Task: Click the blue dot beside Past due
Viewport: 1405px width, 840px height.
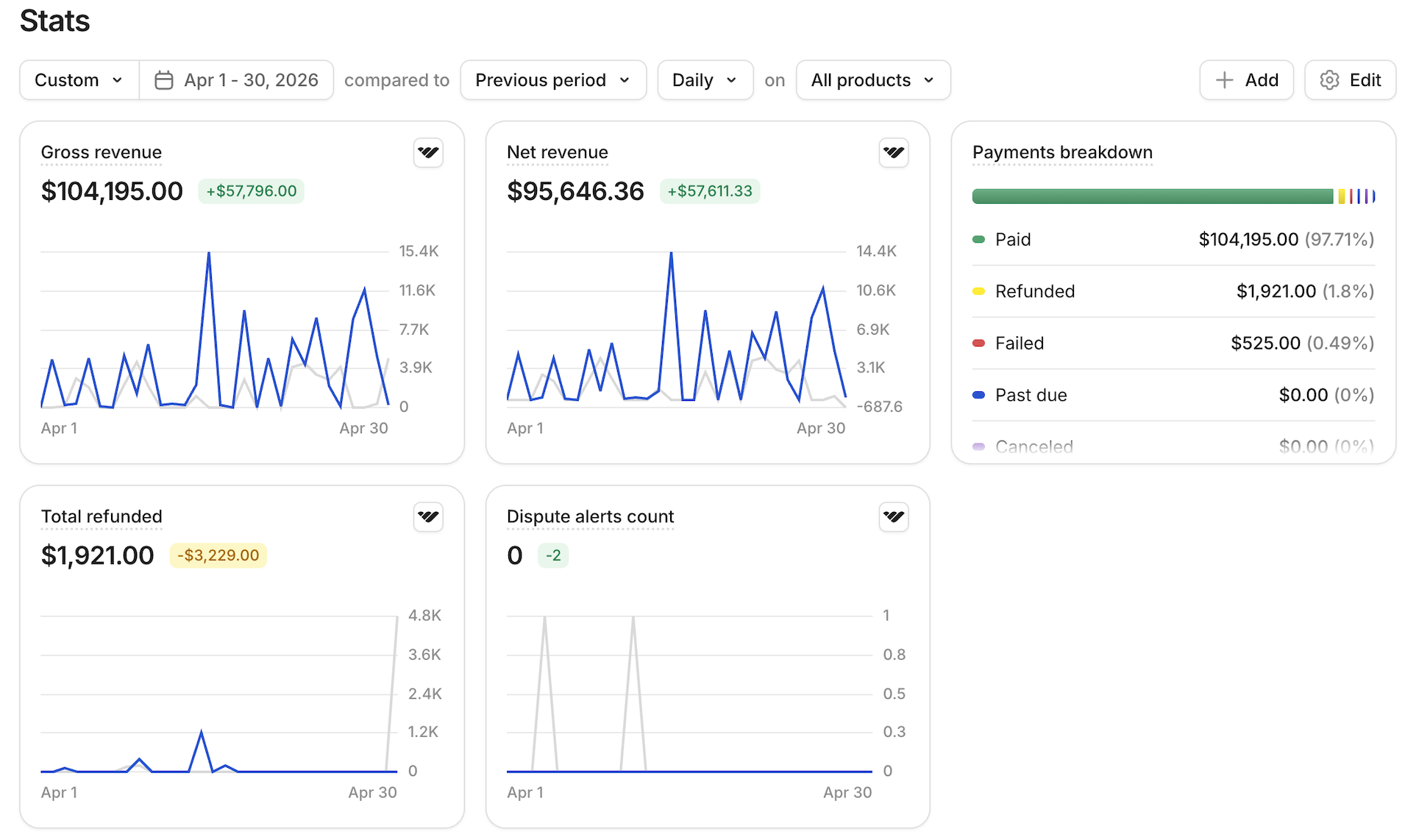Action: [978, 395]
